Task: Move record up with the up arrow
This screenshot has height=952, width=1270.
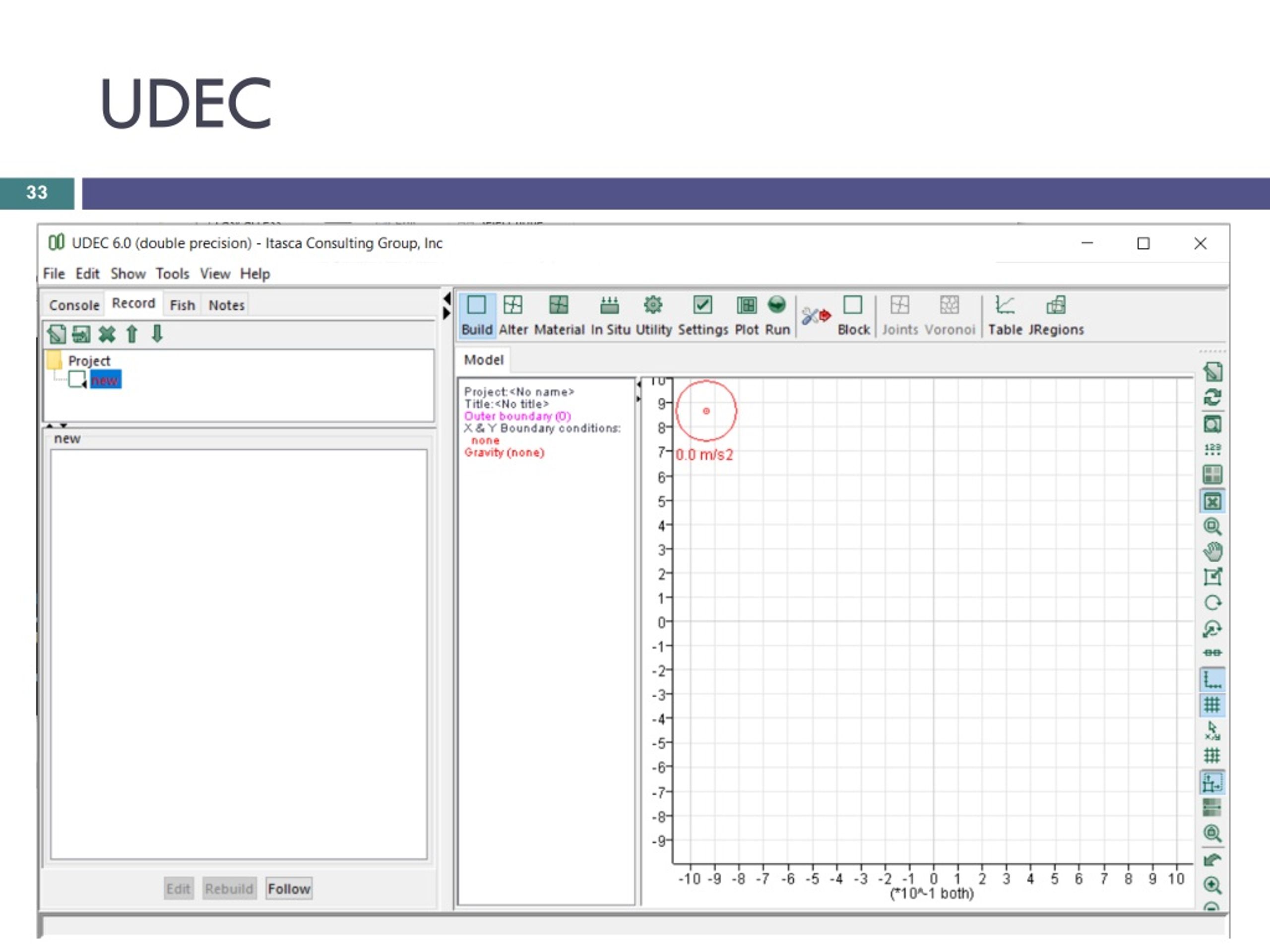Action: 131,334
